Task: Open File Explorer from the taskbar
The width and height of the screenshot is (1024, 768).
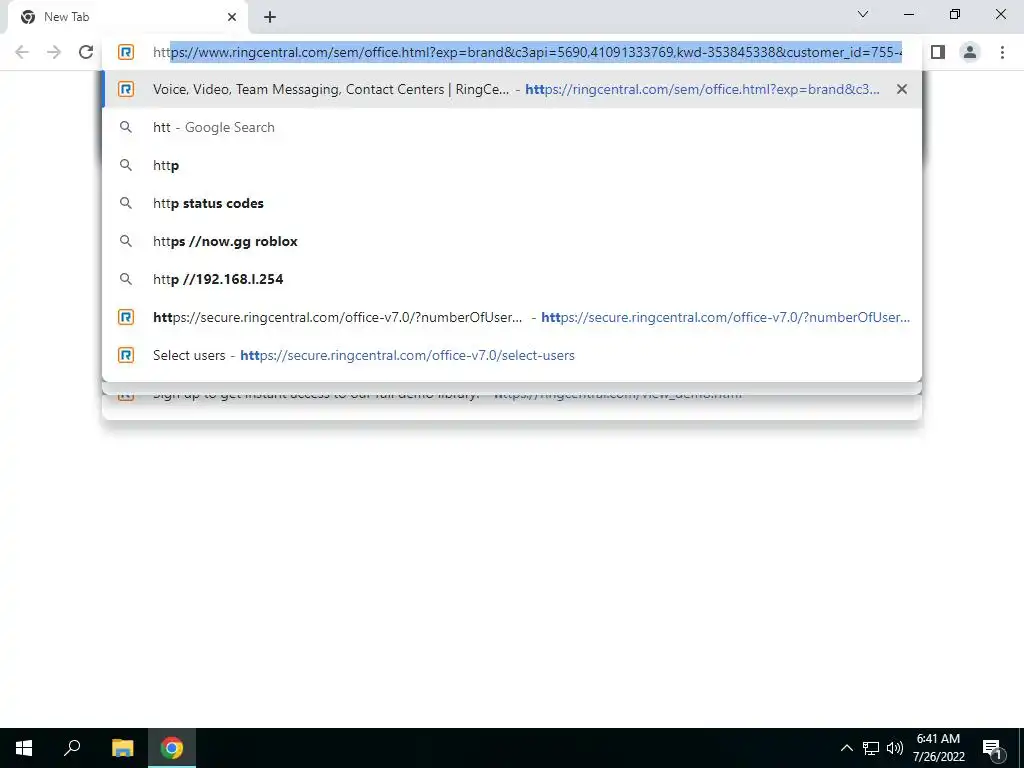Action: pos(122,748)
